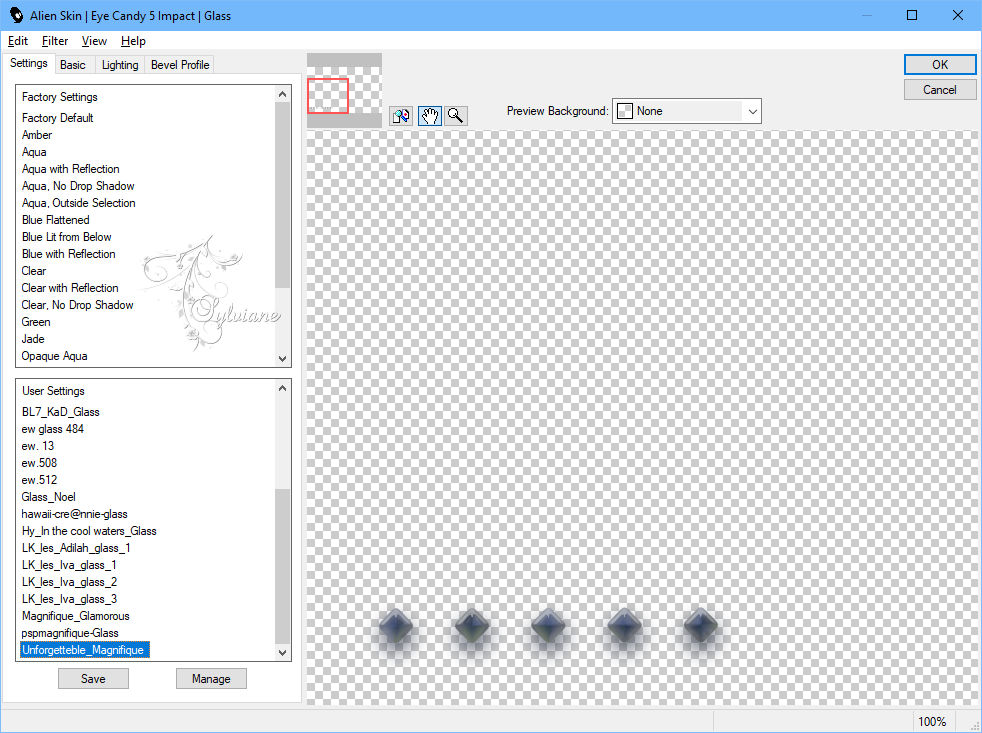Switch to the Basic tab
The height and width of the screenshot is (733, 982).
pos(73,65)
